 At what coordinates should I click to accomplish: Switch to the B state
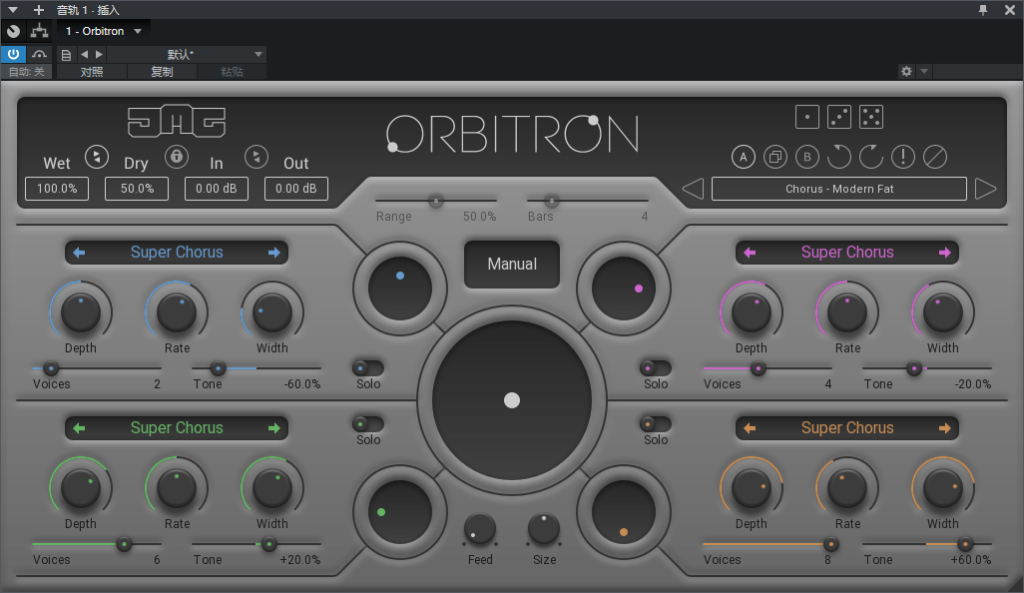(x=807, y=157)
